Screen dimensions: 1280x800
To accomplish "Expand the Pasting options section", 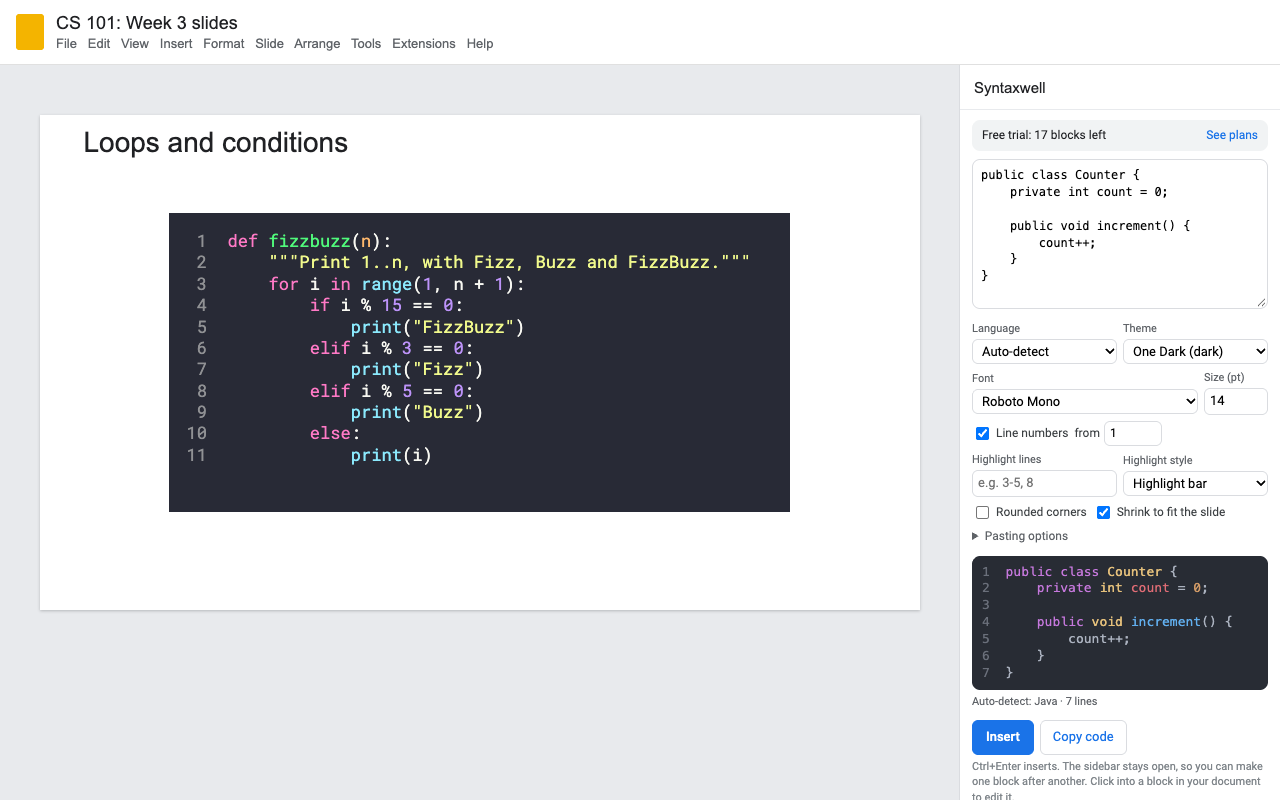I will (1020, 536).
